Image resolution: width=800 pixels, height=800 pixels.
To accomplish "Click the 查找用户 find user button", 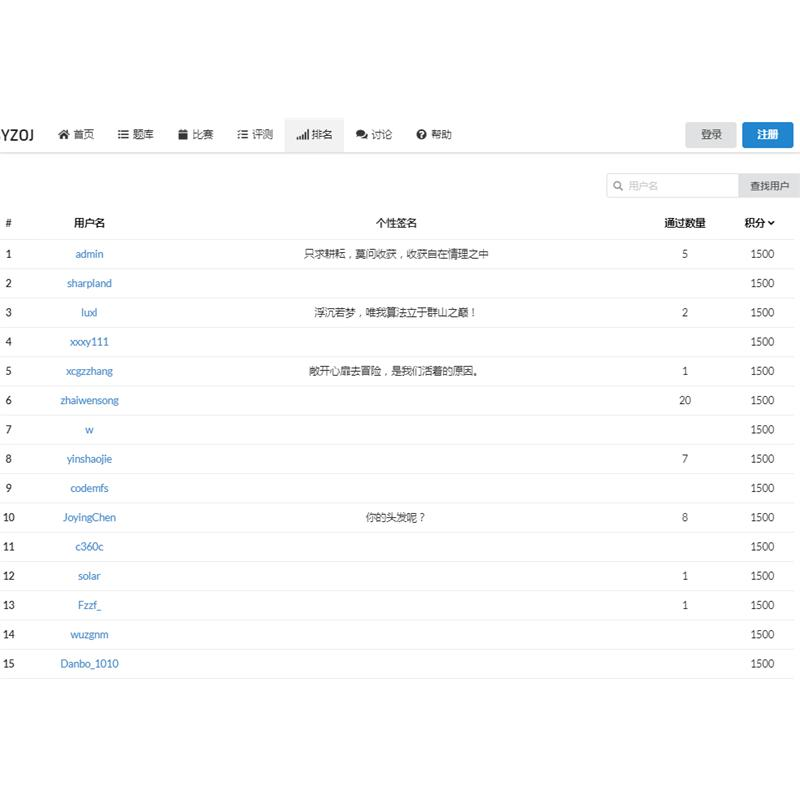I will 769,186.
